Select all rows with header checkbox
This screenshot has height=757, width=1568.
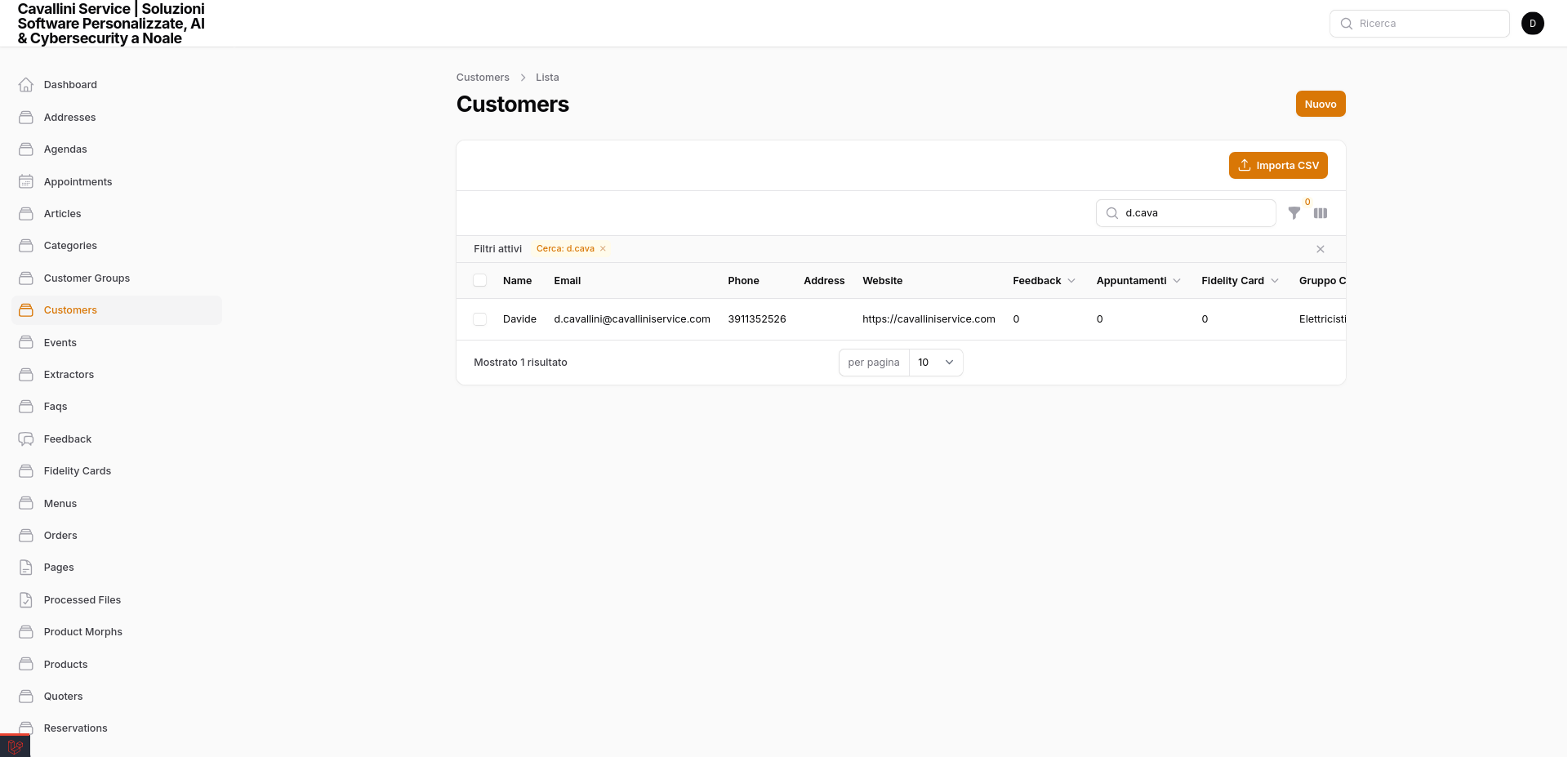[x=480, y=281]
